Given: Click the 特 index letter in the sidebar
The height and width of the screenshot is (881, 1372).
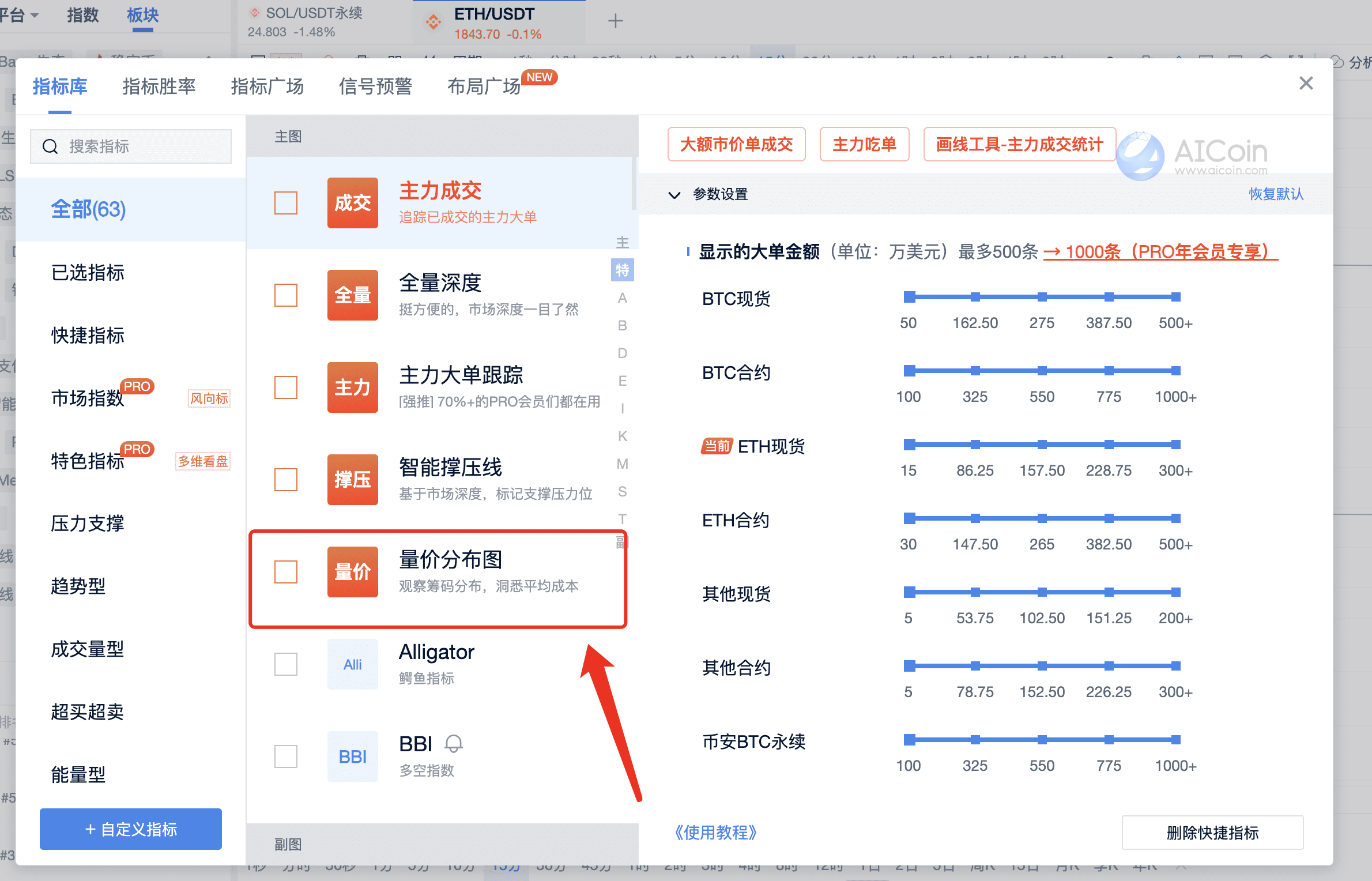Looking at the screenshot, I should 622,270.
